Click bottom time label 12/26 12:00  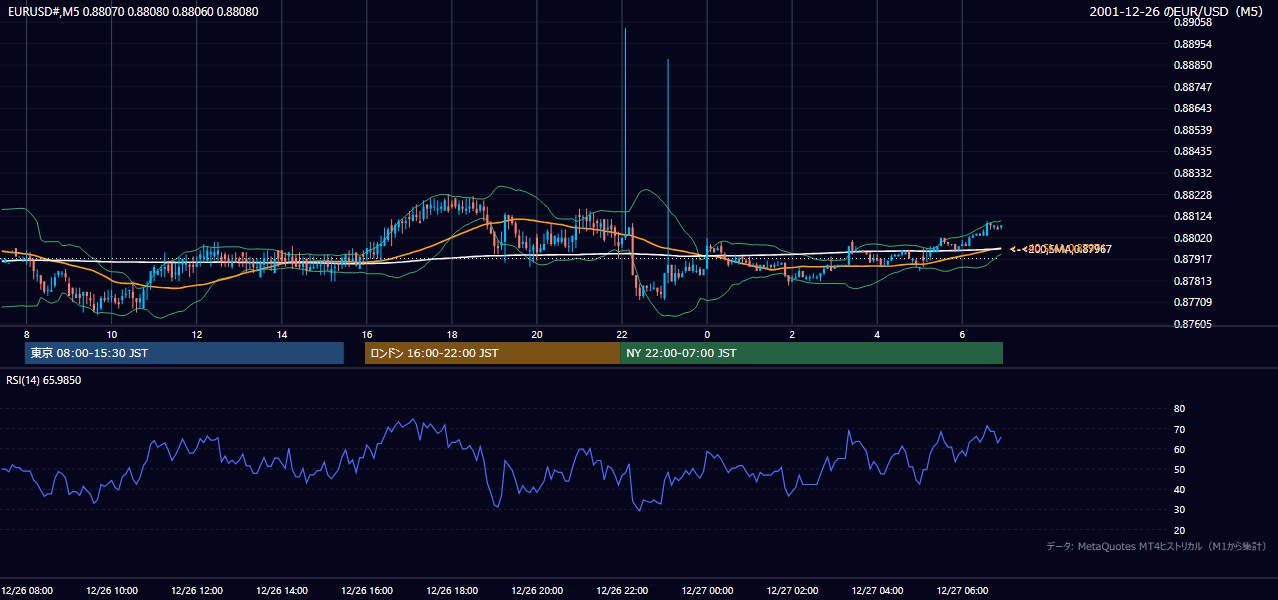click(197, 591)
